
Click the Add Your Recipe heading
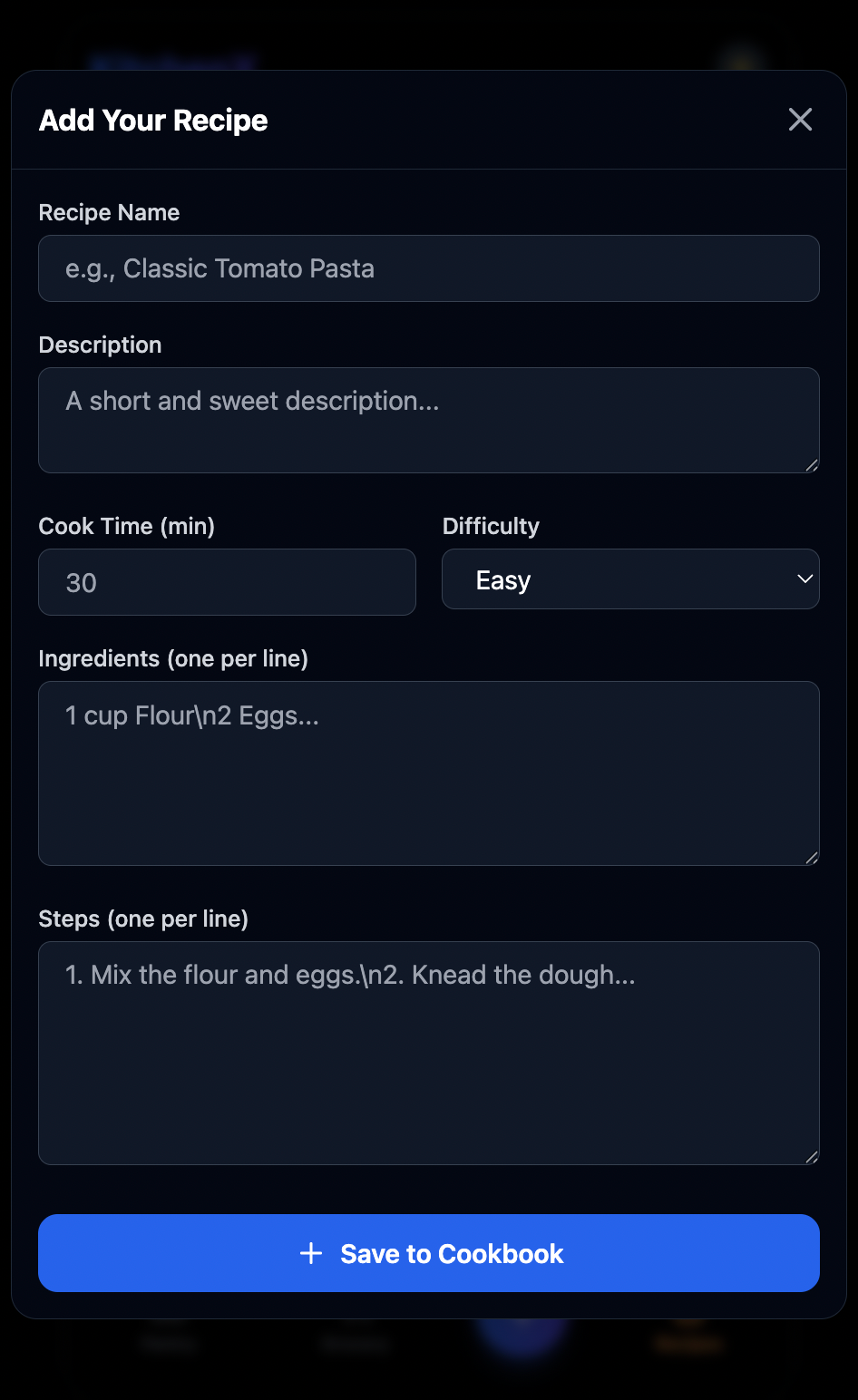[153, 120]
